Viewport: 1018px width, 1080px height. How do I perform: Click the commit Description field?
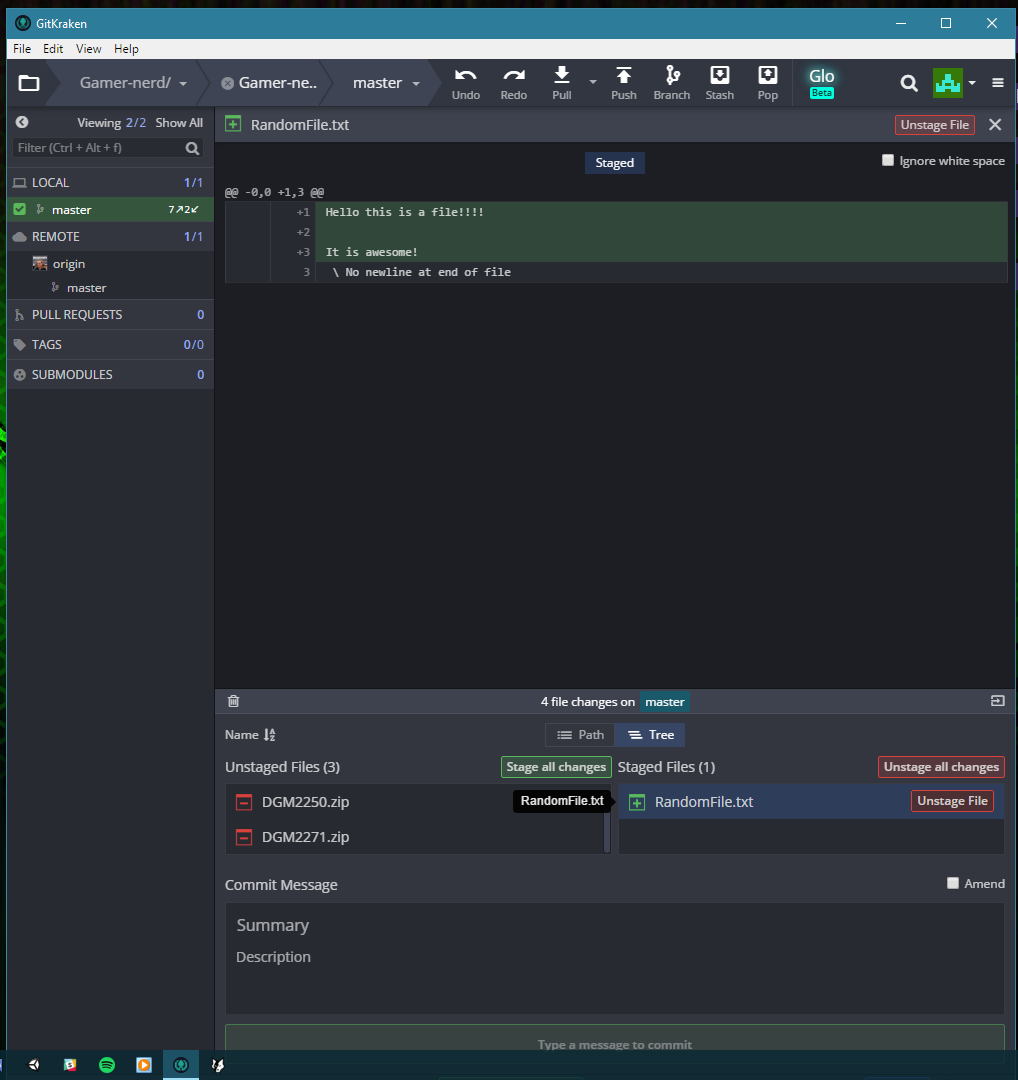click(614, 977)
